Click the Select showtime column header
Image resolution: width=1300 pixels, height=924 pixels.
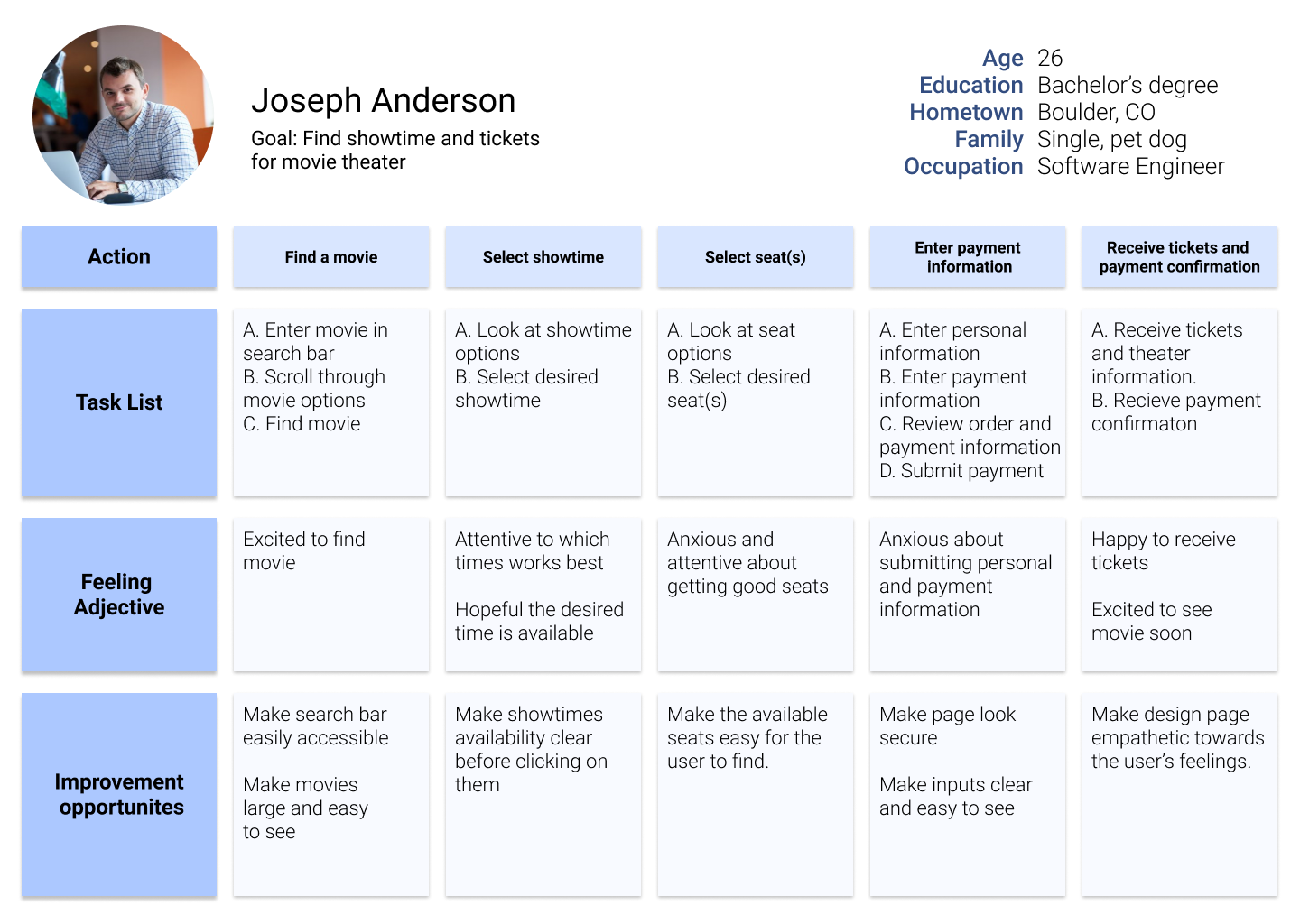point(543,257)
